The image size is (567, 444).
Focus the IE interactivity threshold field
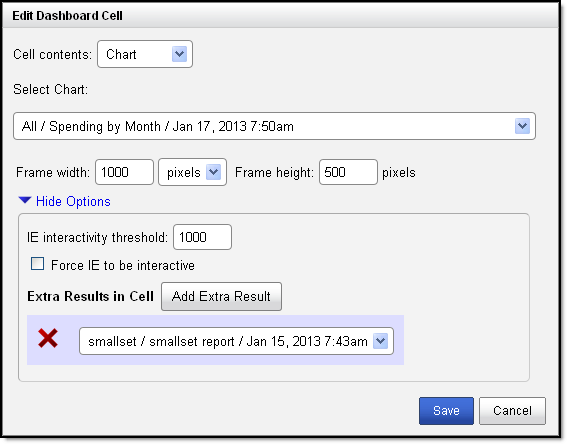[202, 237]
